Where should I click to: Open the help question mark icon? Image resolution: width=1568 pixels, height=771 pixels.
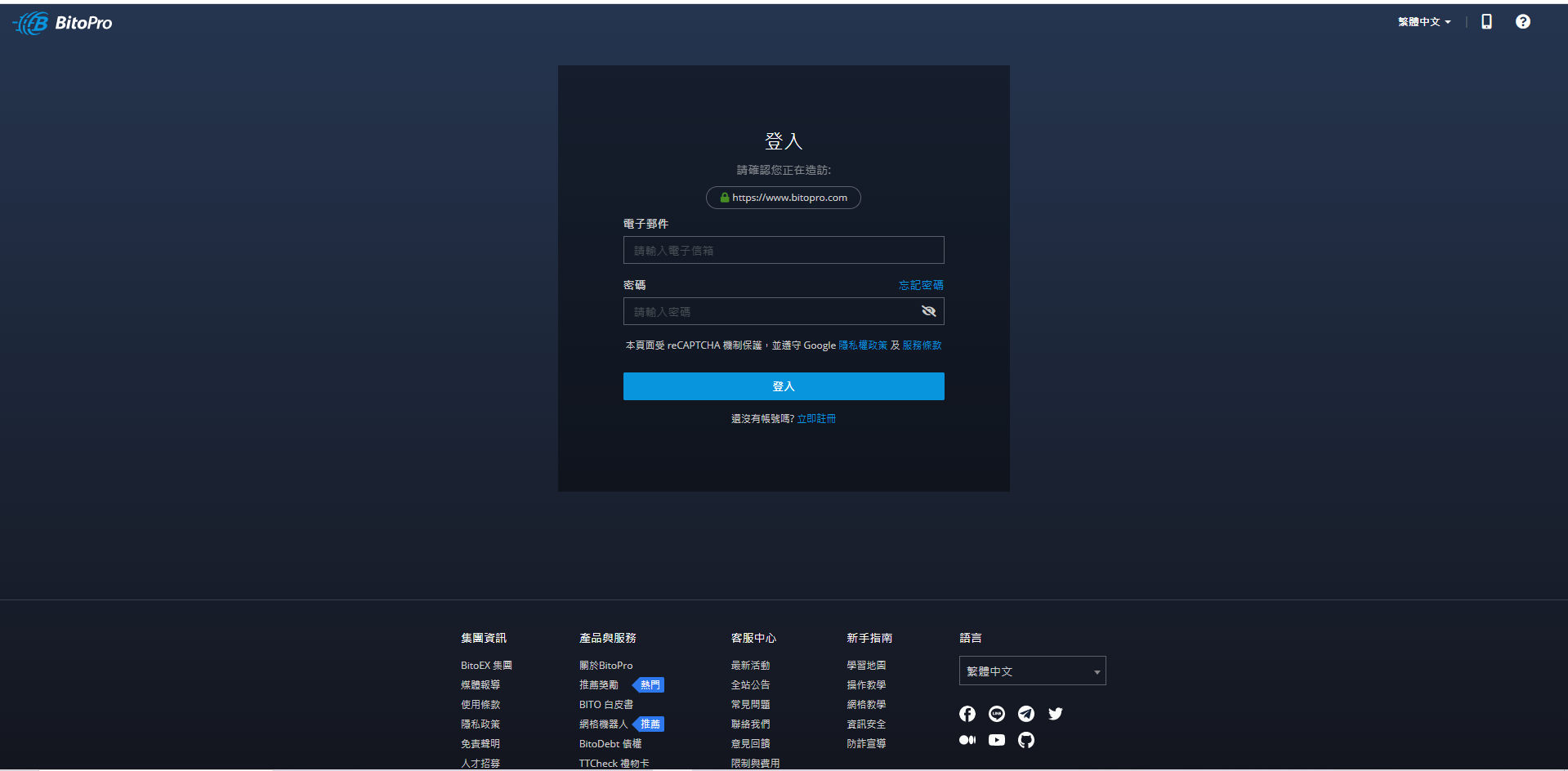[x=1523, y=22]
